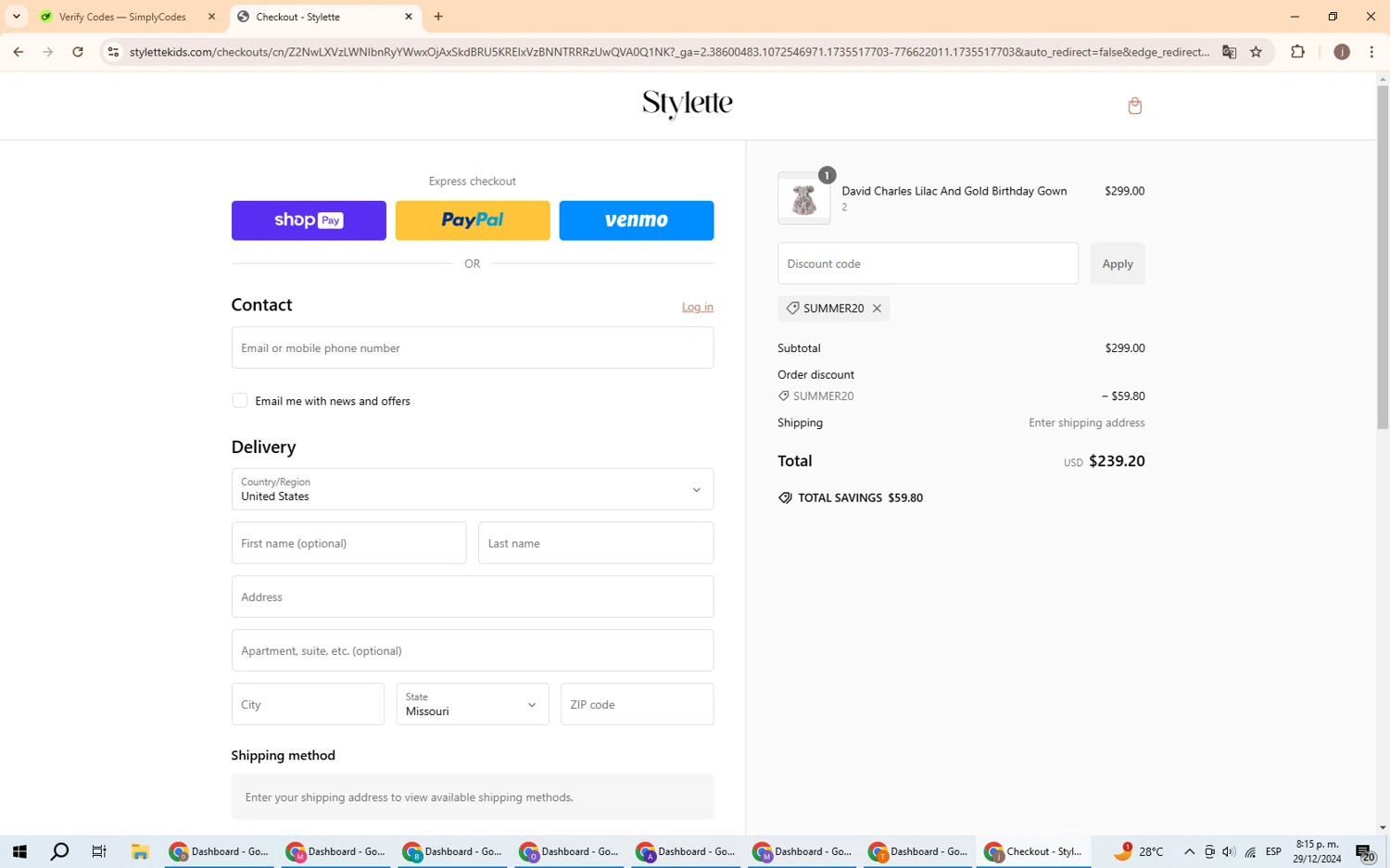Expand the tab search dropdown

(17, 17)
